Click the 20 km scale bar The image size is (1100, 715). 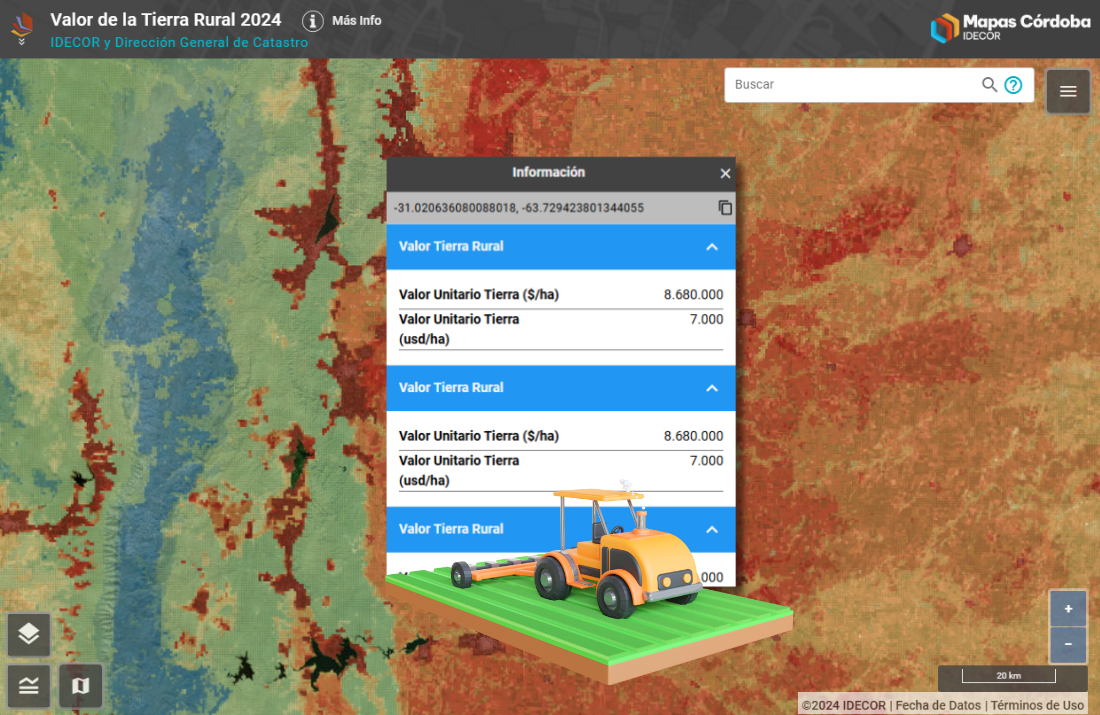click(1009, 676)
